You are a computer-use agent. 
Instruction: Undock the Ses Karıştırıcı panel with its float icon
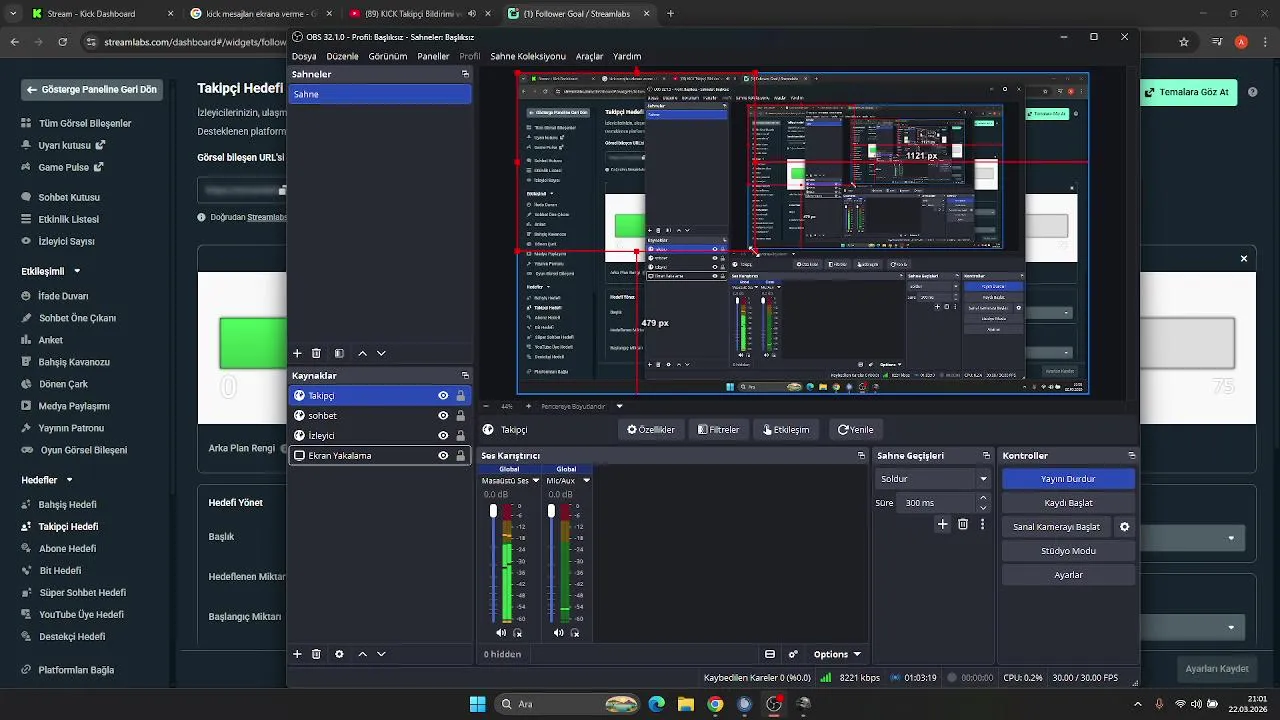[x=861, y=456]
